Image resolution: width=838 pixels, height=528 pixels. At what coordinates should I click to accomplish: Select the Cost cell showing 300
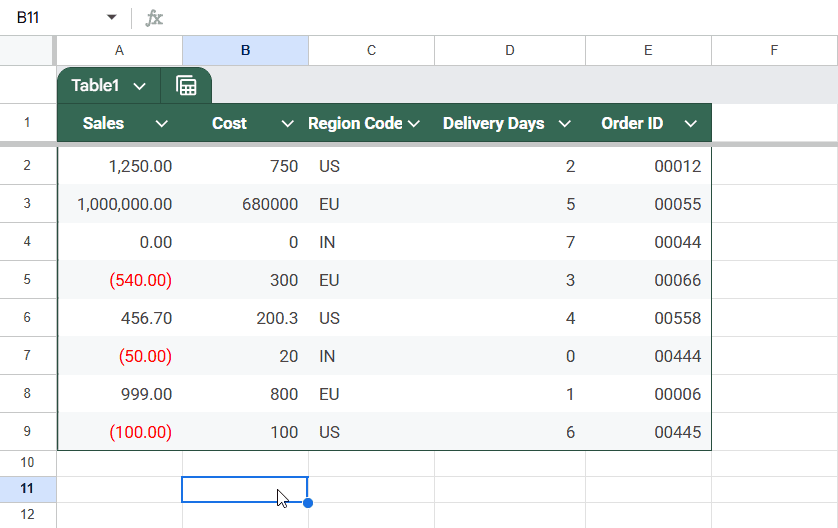point(245,280)
